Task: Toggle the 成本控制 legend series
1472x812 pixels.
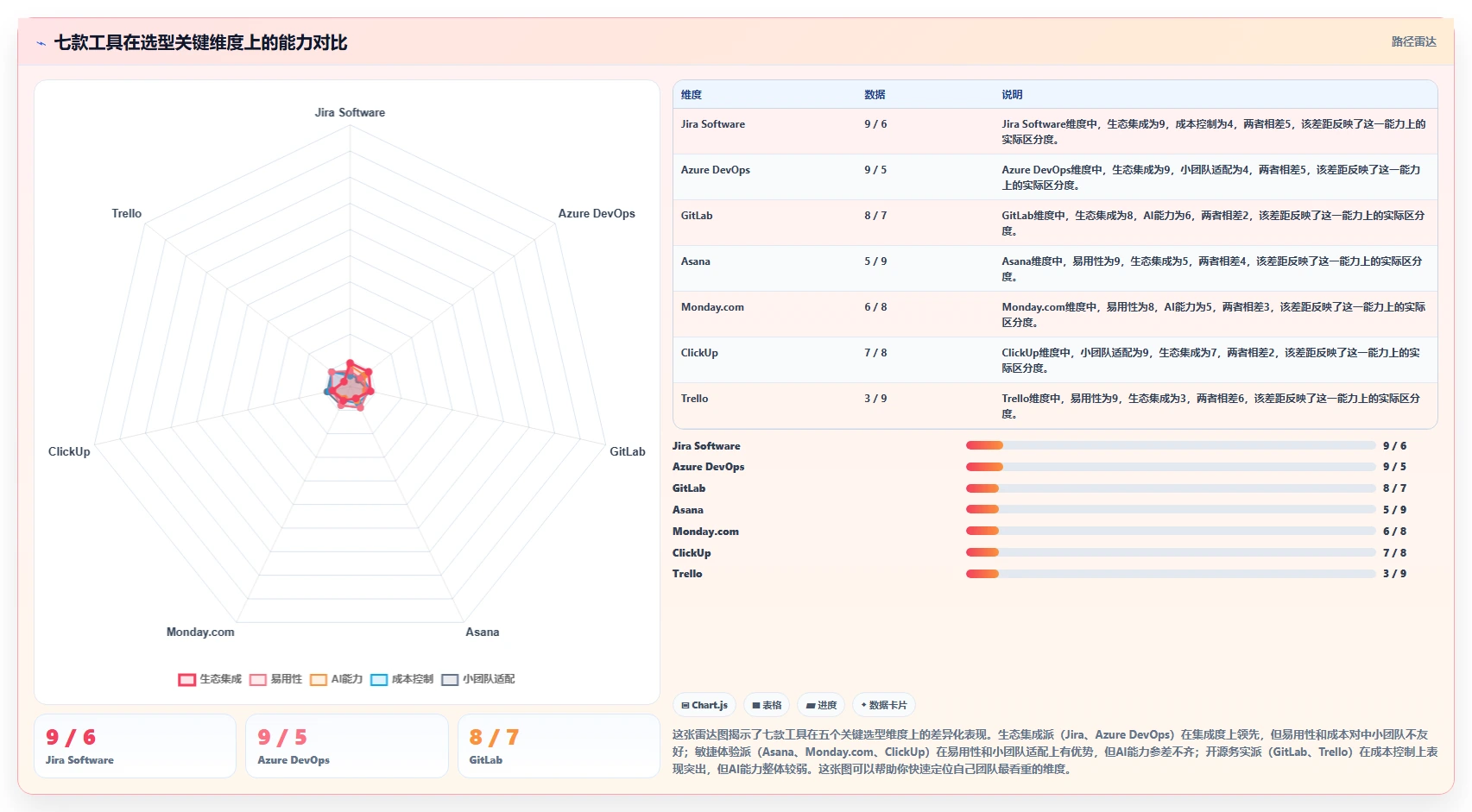Action: (402, 679)
